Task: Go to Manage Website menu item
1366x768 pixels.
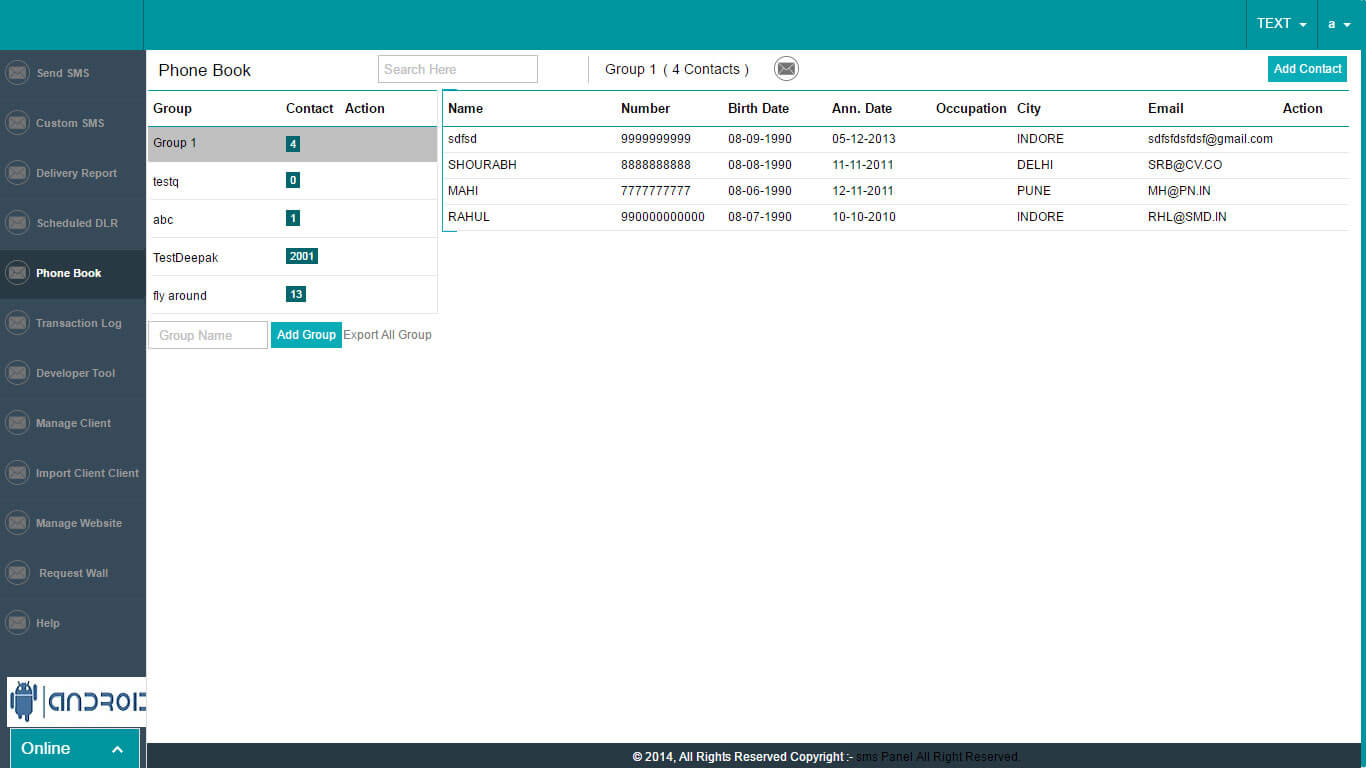Action: tap(78, 523)
